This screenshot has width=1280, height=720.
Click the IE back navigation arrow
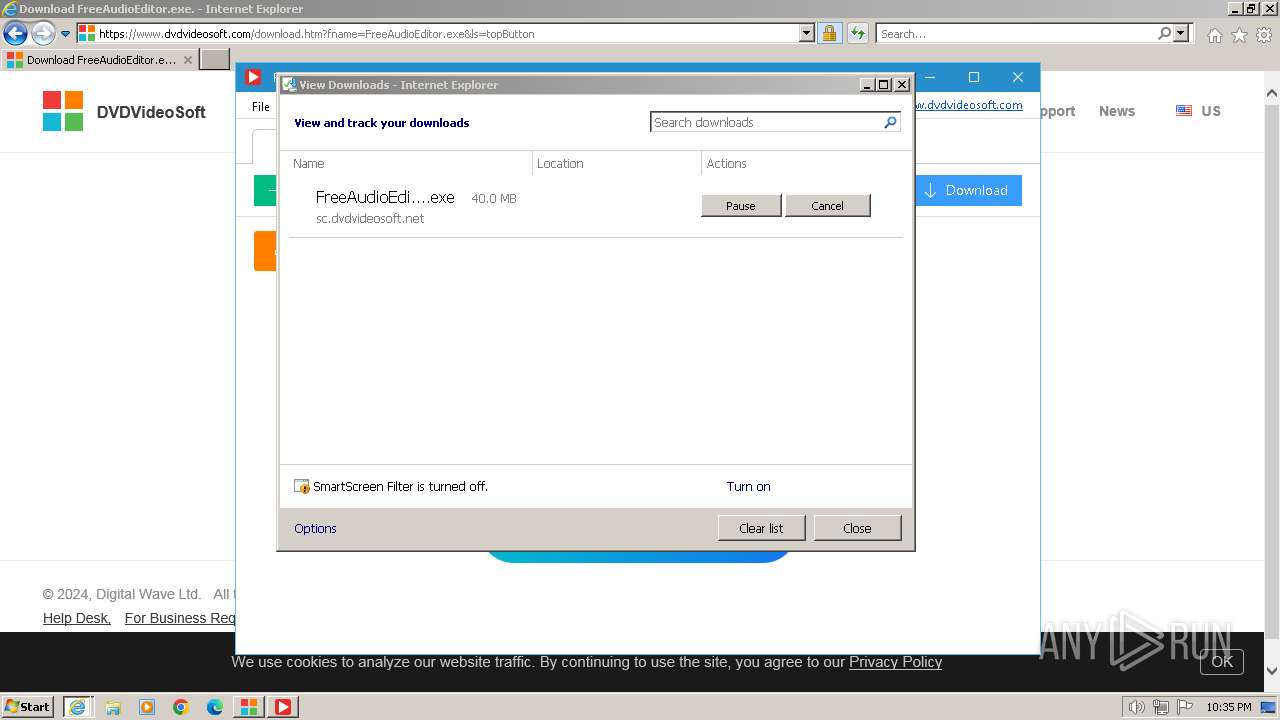pyautogui.click(x=15, y=33)
